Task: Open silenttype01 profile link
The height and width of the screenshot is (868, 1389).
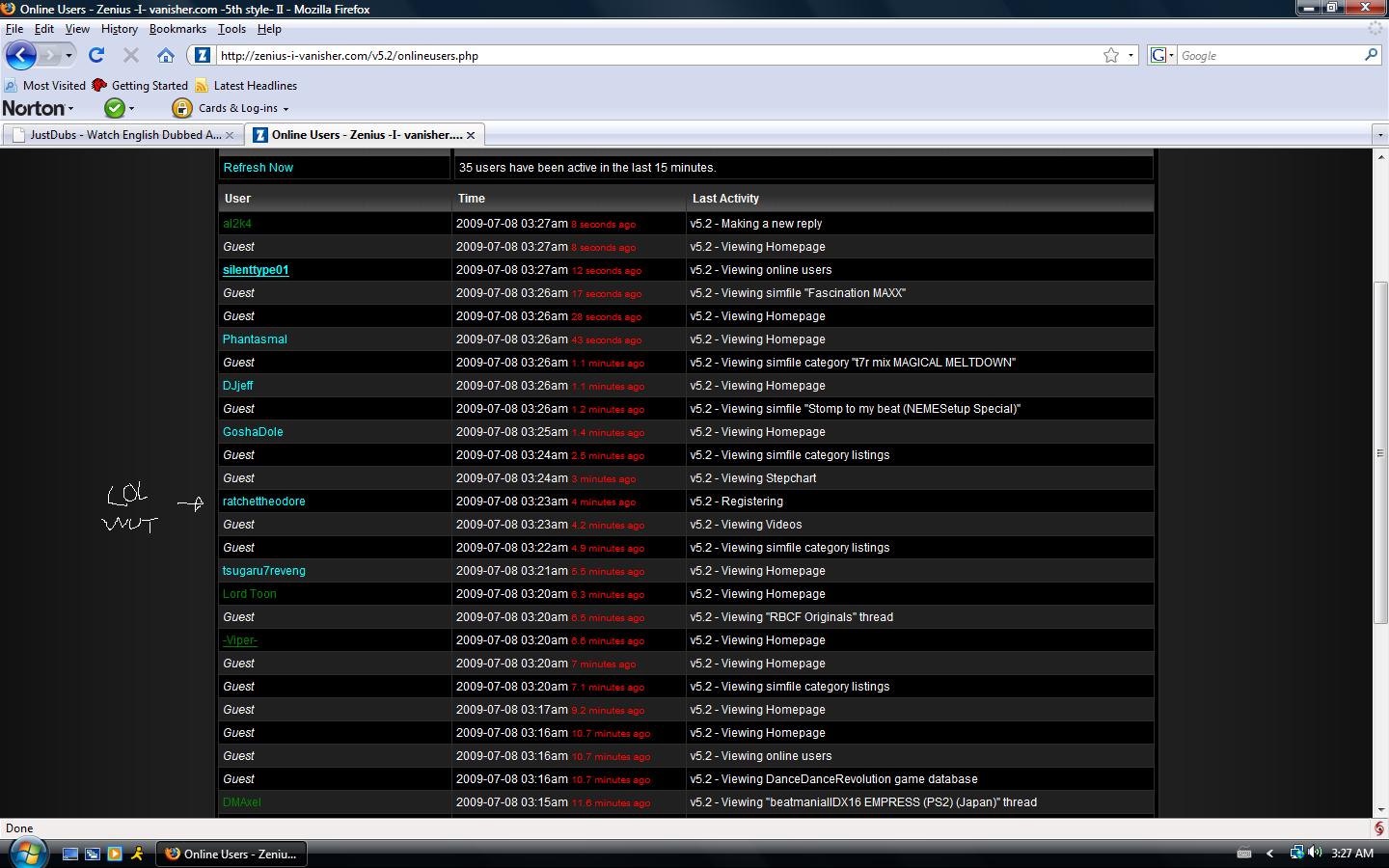Action: (256, 270)
